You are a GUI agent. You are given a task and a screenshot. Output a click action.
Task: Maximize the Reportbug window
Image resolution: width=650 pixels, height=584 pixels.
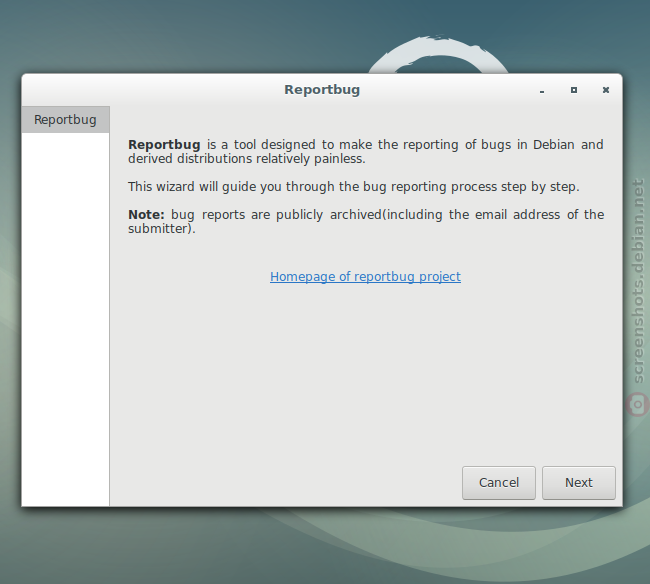point(574,90)
